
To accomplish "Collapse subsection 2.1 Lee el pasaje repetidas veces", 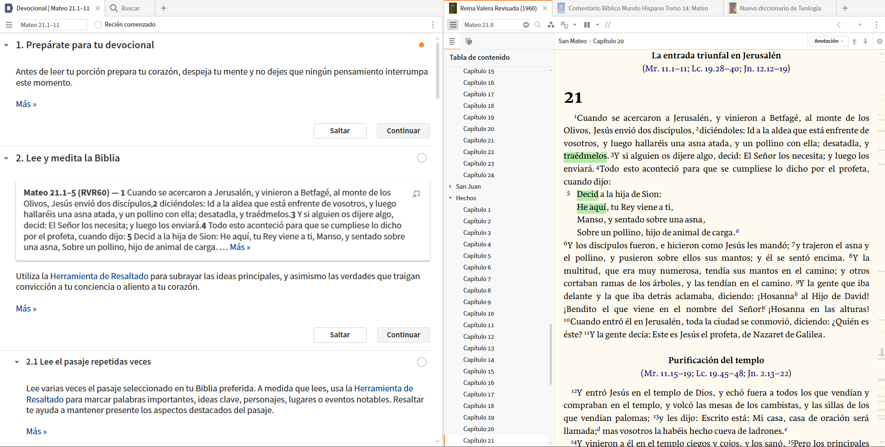I will click(17, 362).
